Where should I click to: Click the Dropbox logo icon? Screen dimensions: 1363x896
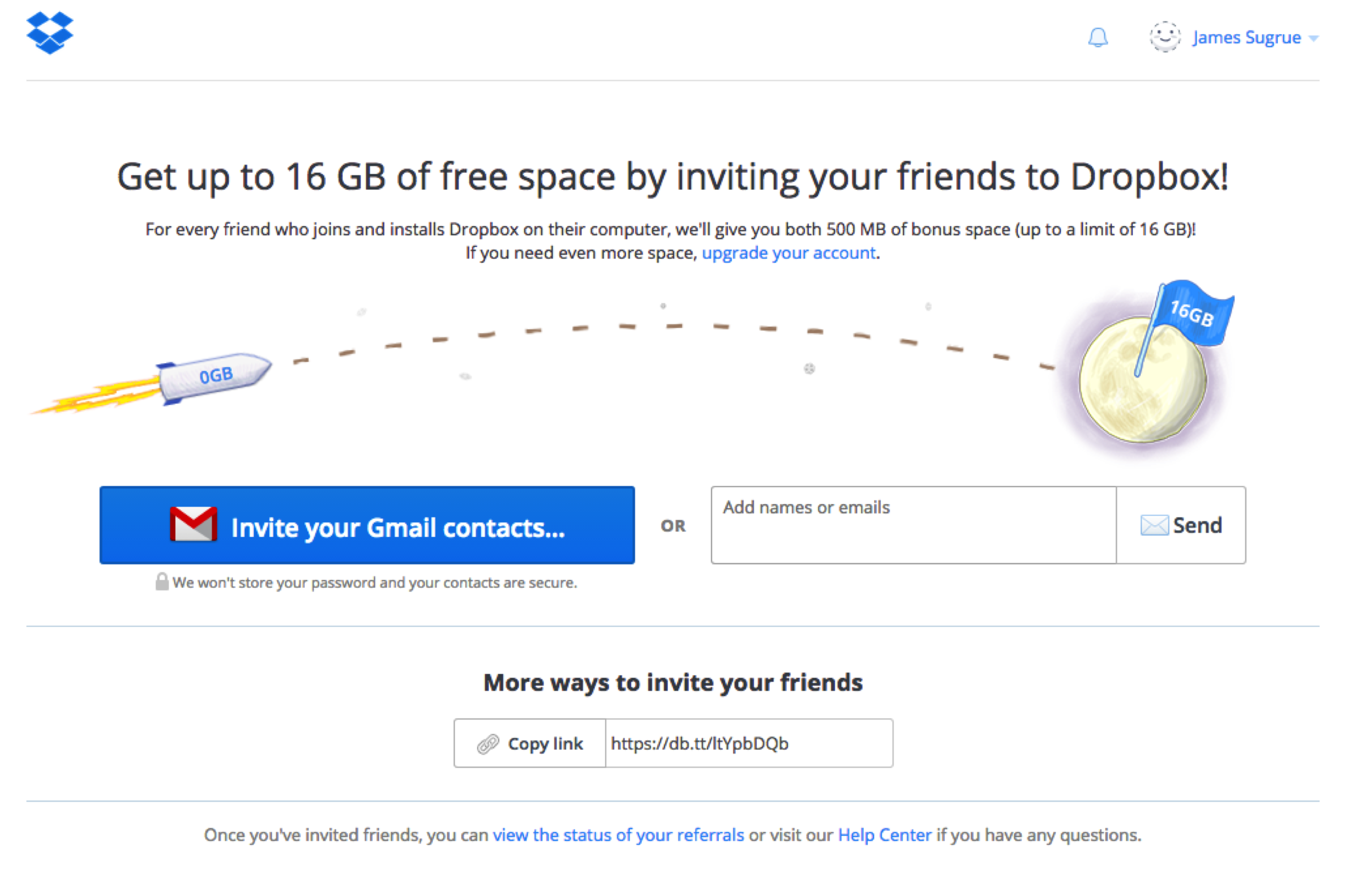pyautogui.click(x=50, y=33)
